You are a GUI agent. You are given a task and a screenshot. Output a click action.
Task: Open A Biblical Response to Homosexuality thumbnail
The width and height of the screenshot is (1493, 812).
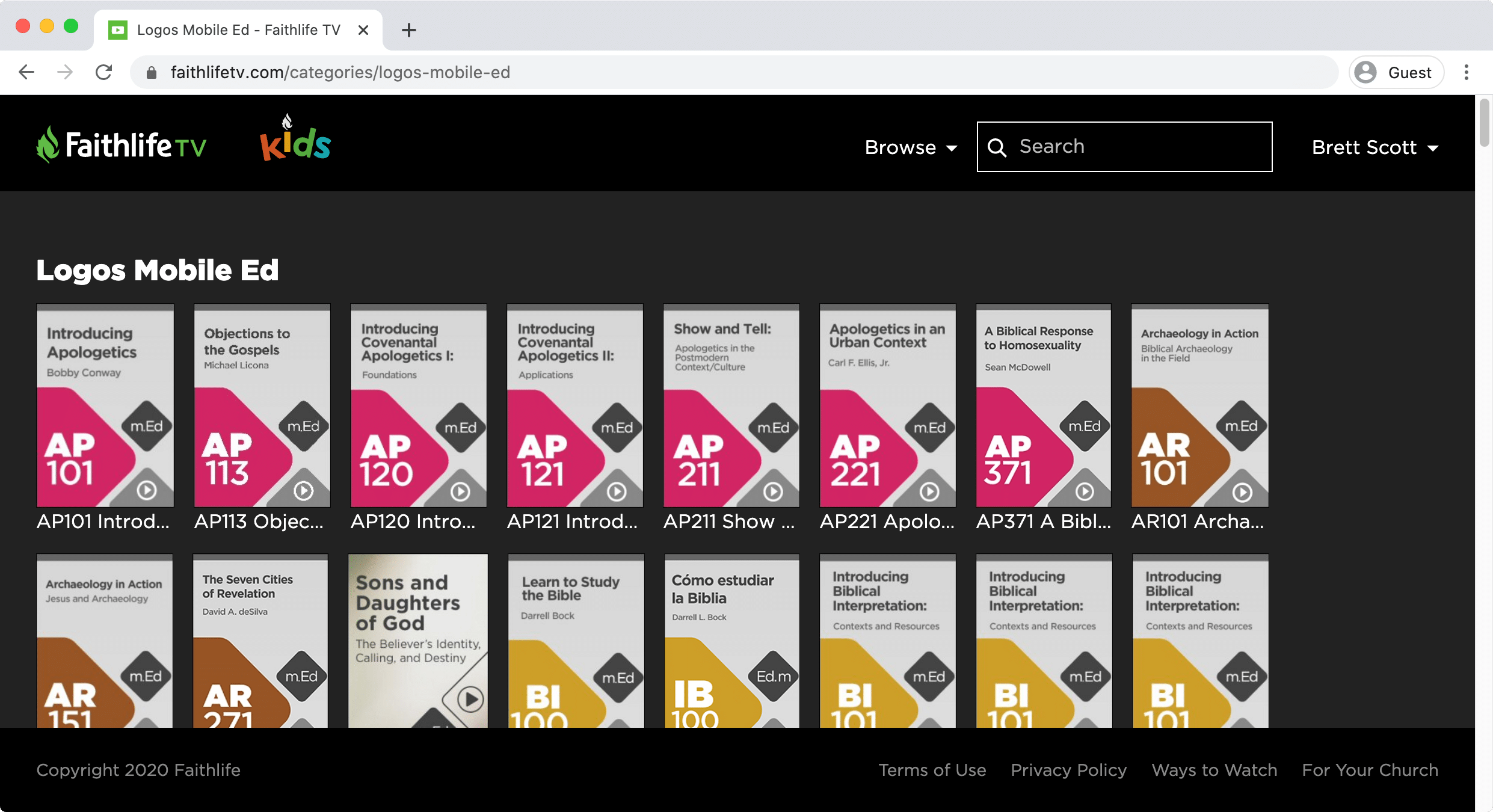[1044, 405]
